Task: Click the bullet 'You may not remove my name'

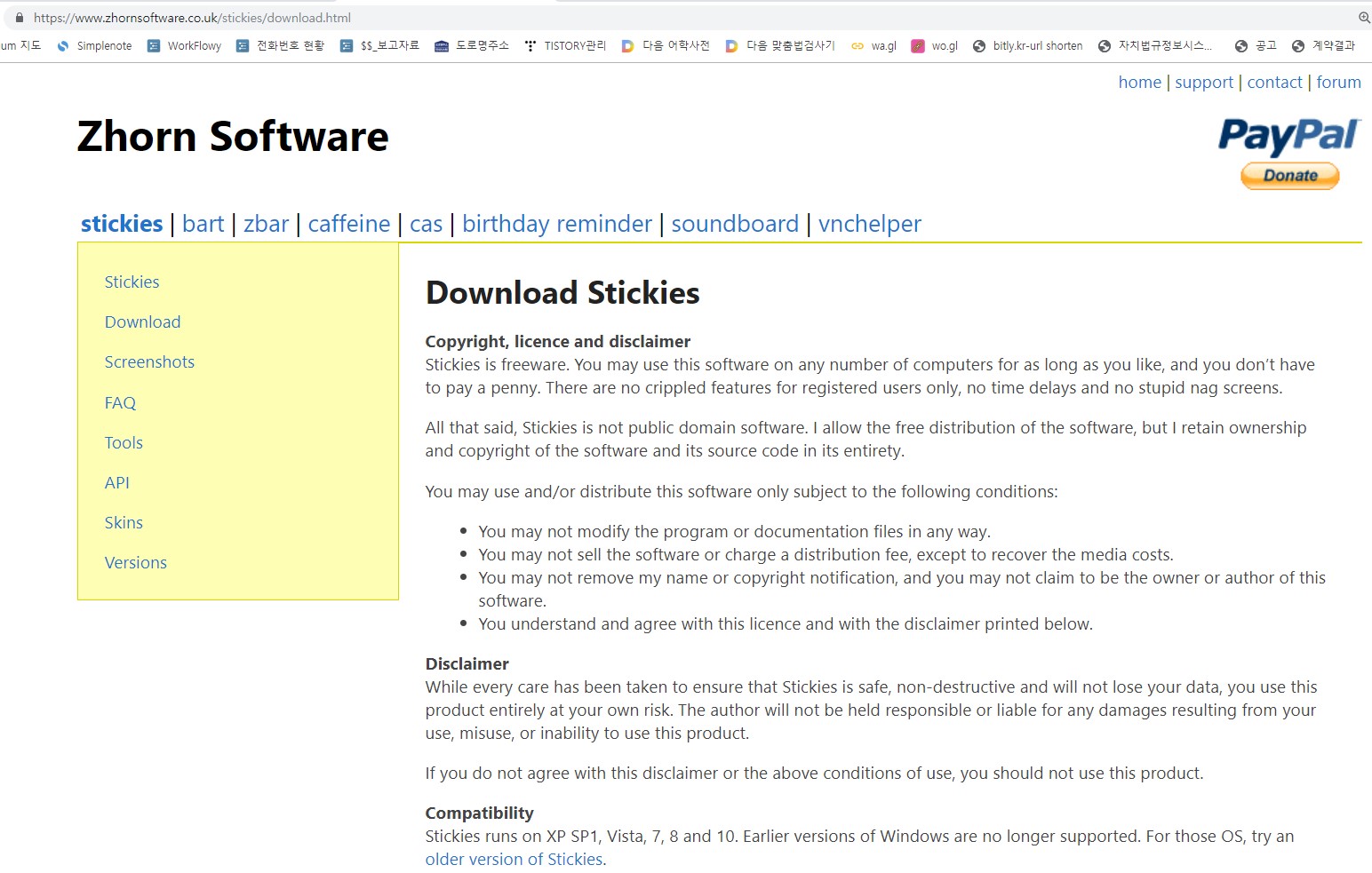Action: 902,590
